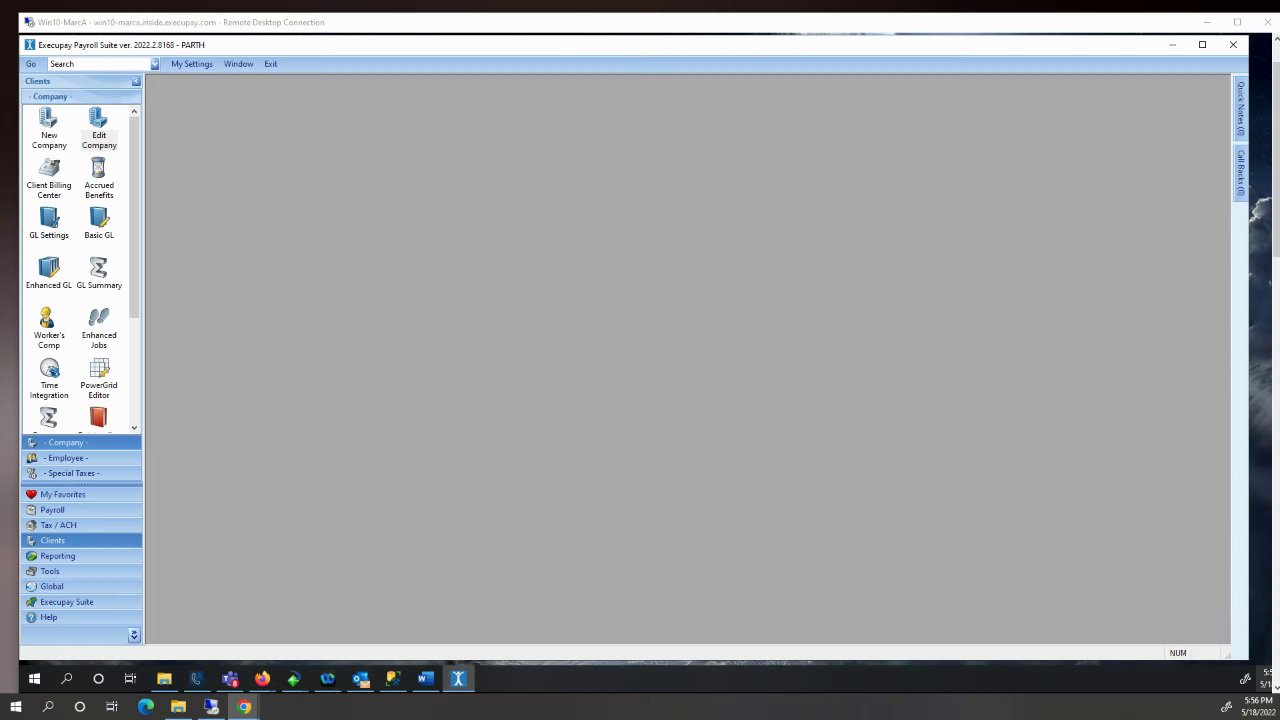Click the Company header above icon list

coord(81,96)
